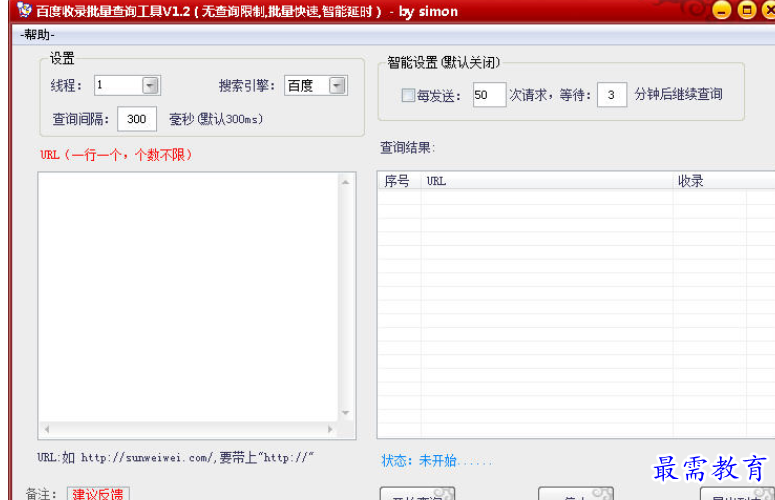The width and height of the screenshot is (775, 500).
Task: Click the URL list scroll down arrow
Action: (346, 413)
